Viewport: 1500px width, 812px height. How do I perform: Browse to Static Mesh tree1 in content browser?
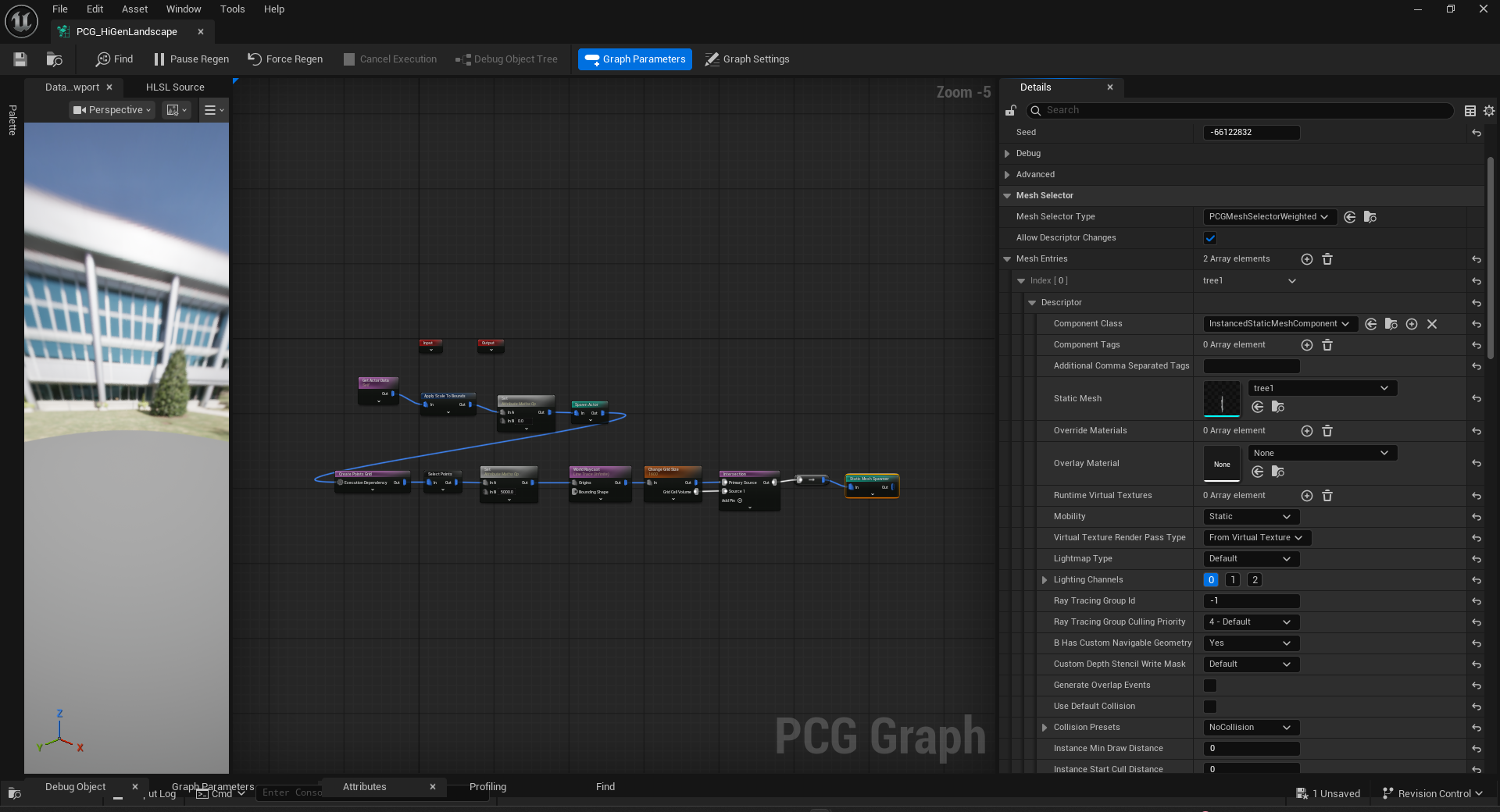1278,407
